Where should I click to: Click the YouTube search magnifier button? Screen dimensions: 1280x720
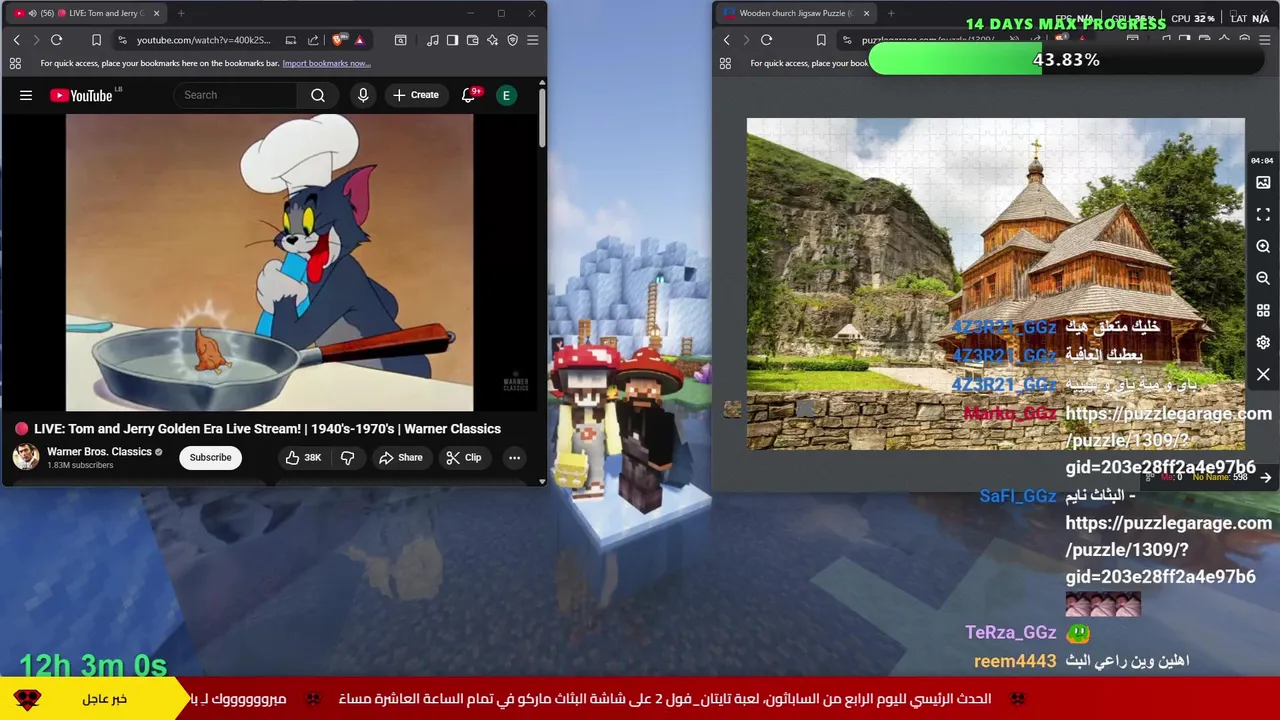pyautogui.click(x=318, y=95)
